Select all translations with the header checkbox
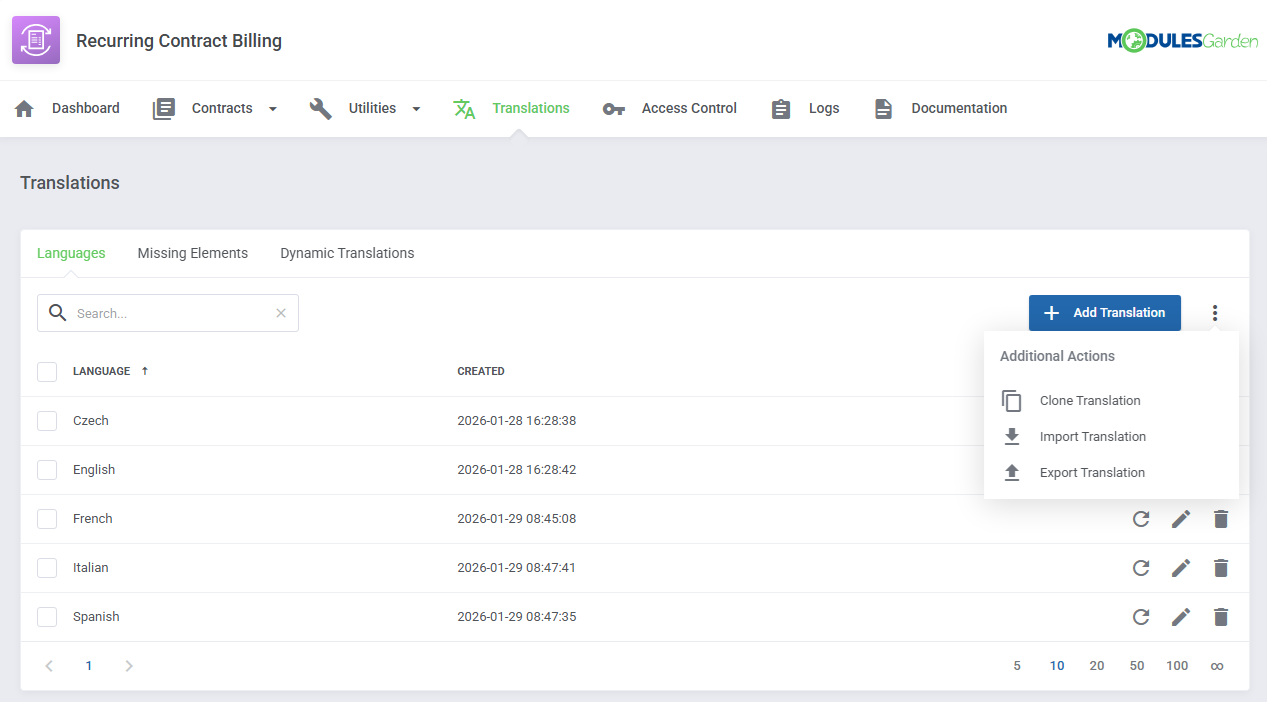Screen dimensions: 1267x702 46,371
